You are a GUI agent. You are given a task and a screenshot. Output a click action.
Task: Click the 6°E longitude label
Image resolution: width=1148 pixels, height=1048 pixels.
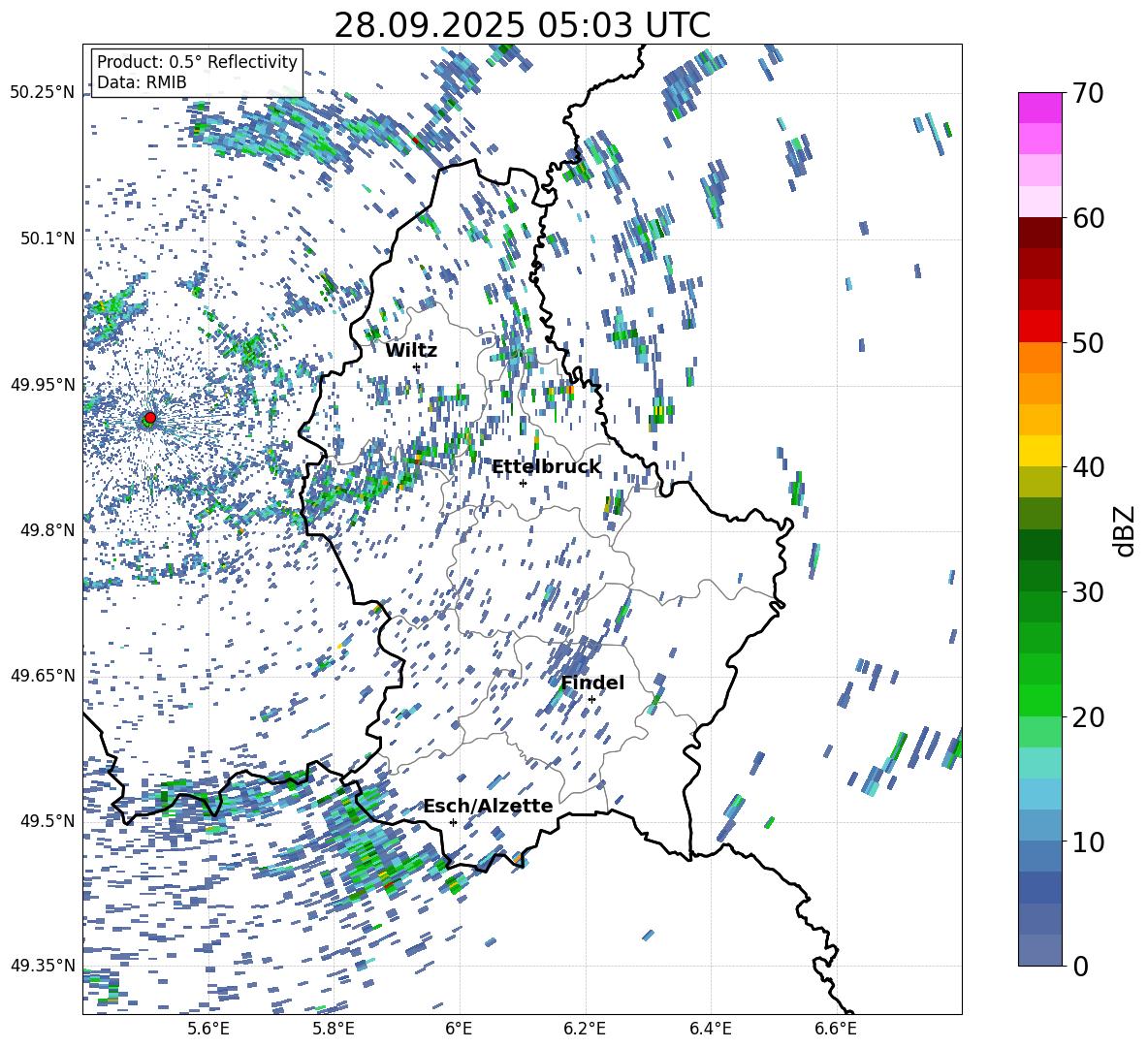459,1029
